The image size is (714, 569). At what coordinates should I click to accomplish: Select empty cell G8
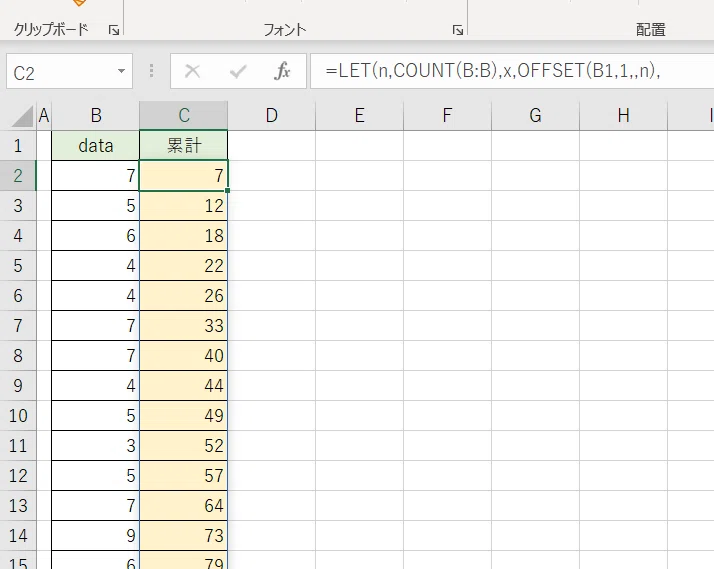(535, 356)
